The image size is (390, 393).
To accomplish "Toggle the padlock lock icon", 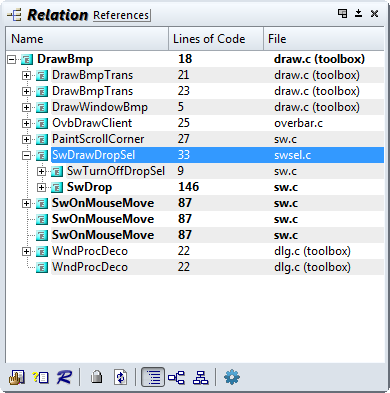I will pyautogui.click(x=97, y=377).
